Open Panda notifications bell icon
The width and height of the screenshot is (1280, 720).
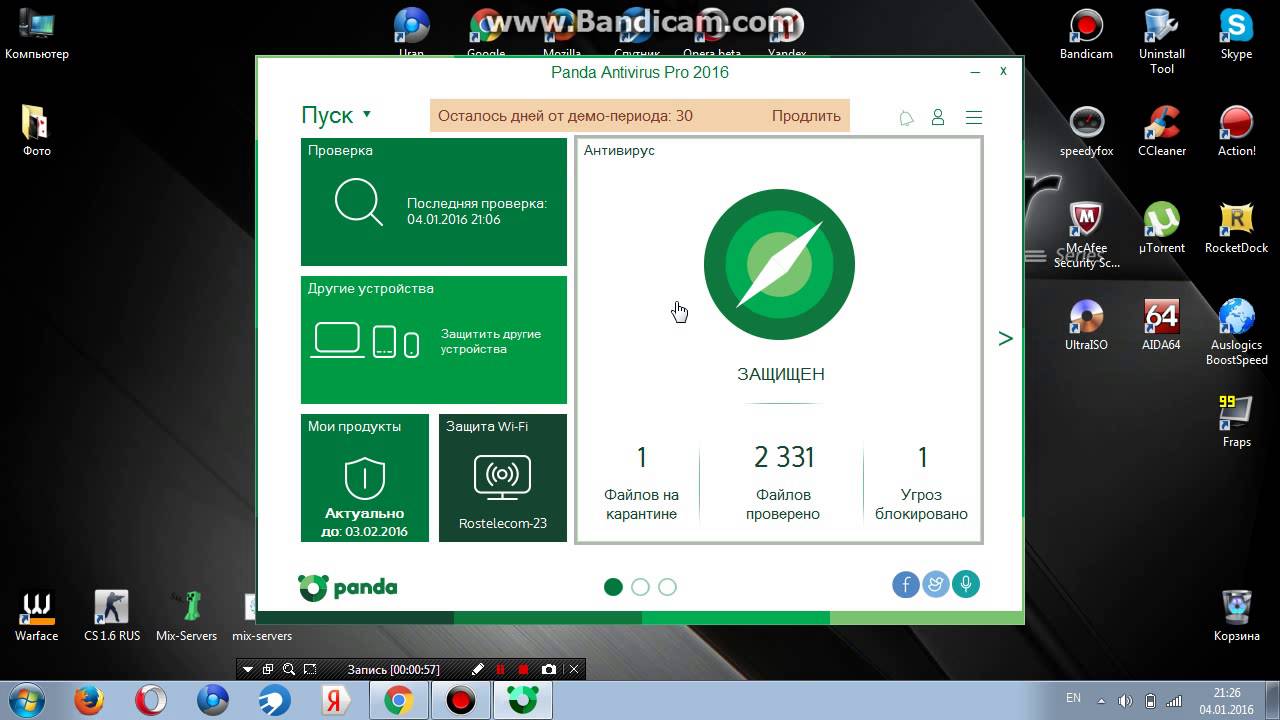click(906, 118)
